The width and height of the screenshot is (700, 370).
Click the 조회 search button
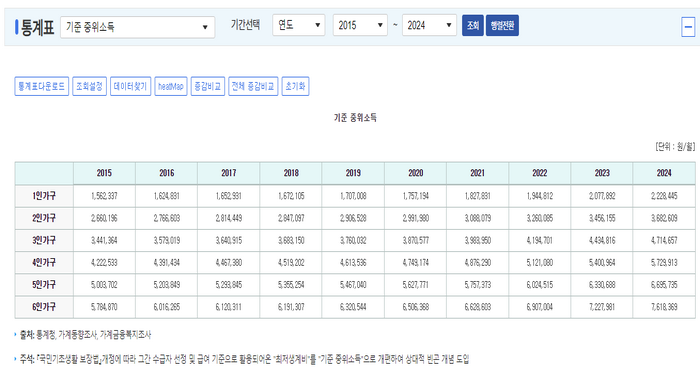tap(473, 25)
